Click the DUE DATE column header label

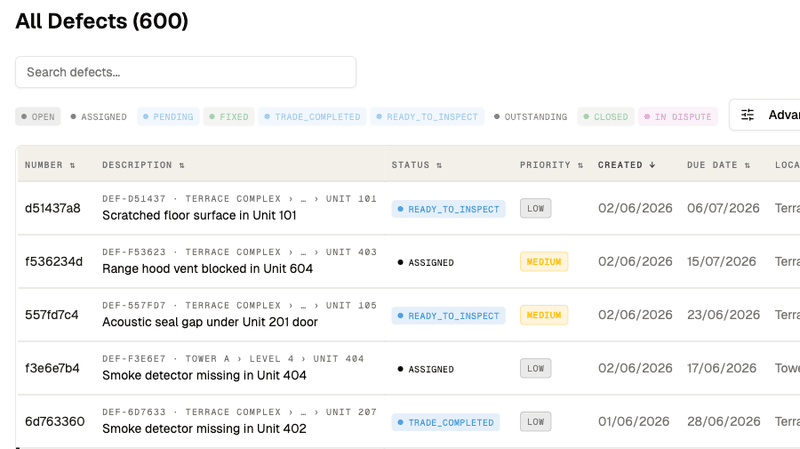point(712,165)
